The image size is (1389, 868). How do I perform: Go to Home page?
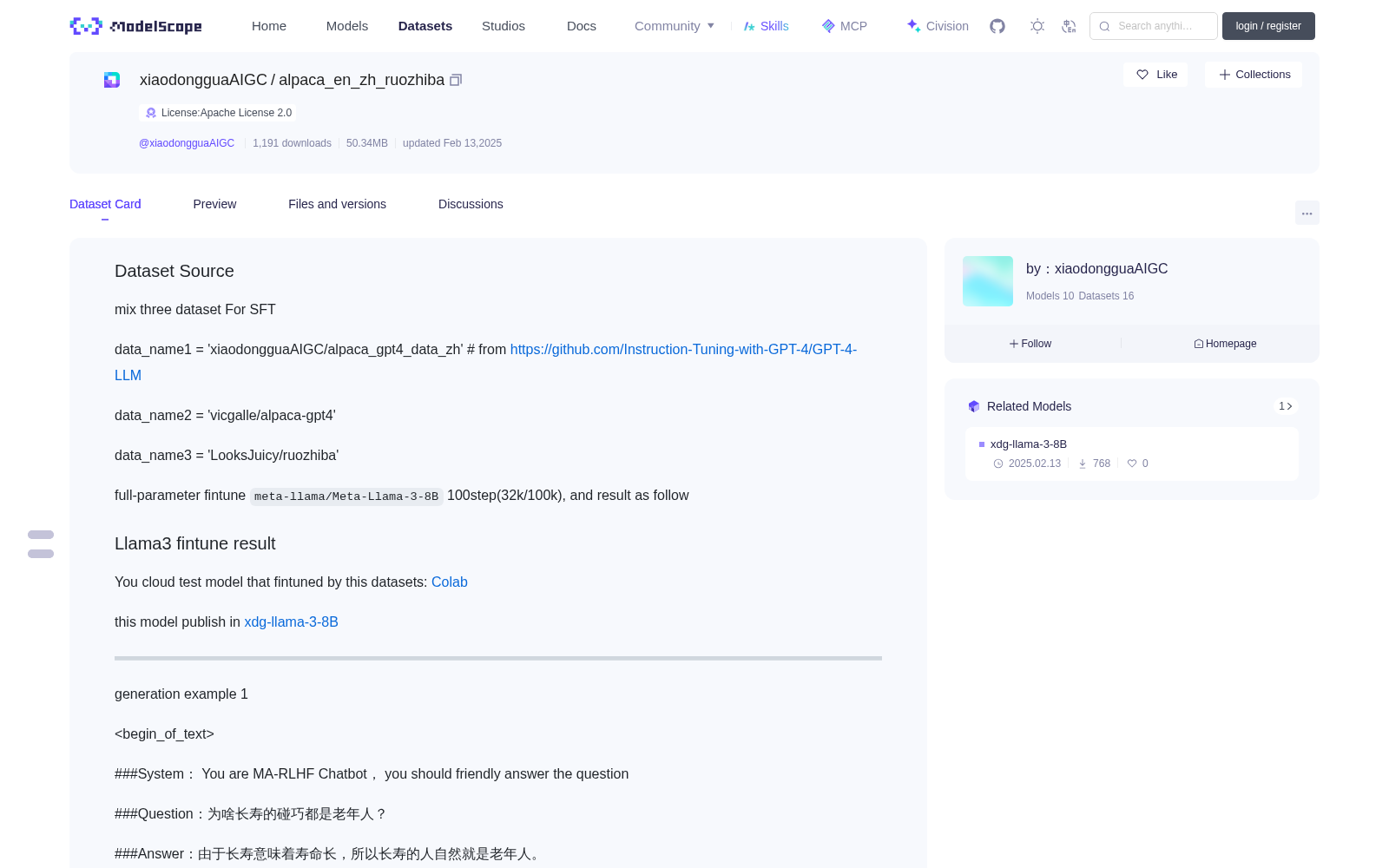(x=269, y=26)
